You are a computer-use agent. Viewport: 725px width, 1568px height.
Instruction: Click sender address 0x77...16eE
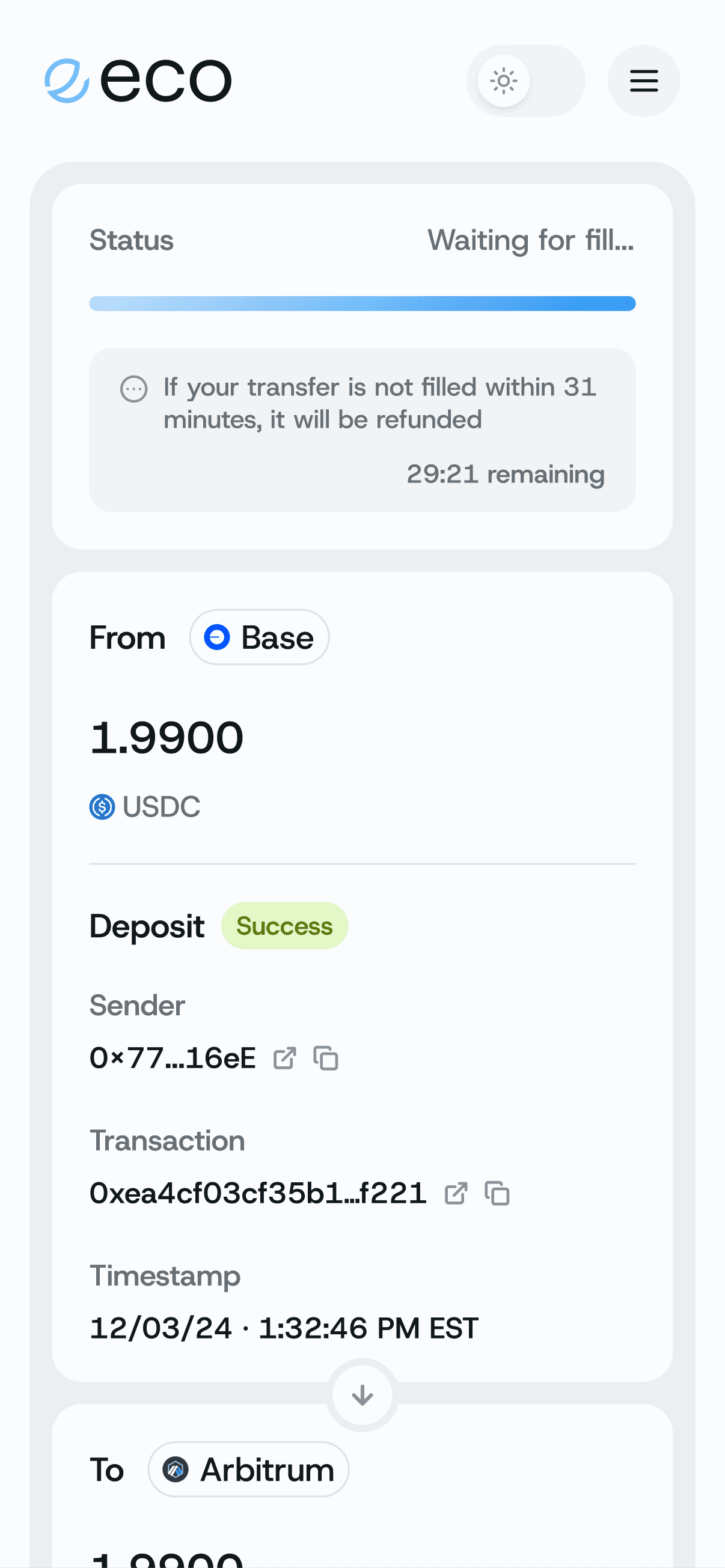coord(173,1059)
